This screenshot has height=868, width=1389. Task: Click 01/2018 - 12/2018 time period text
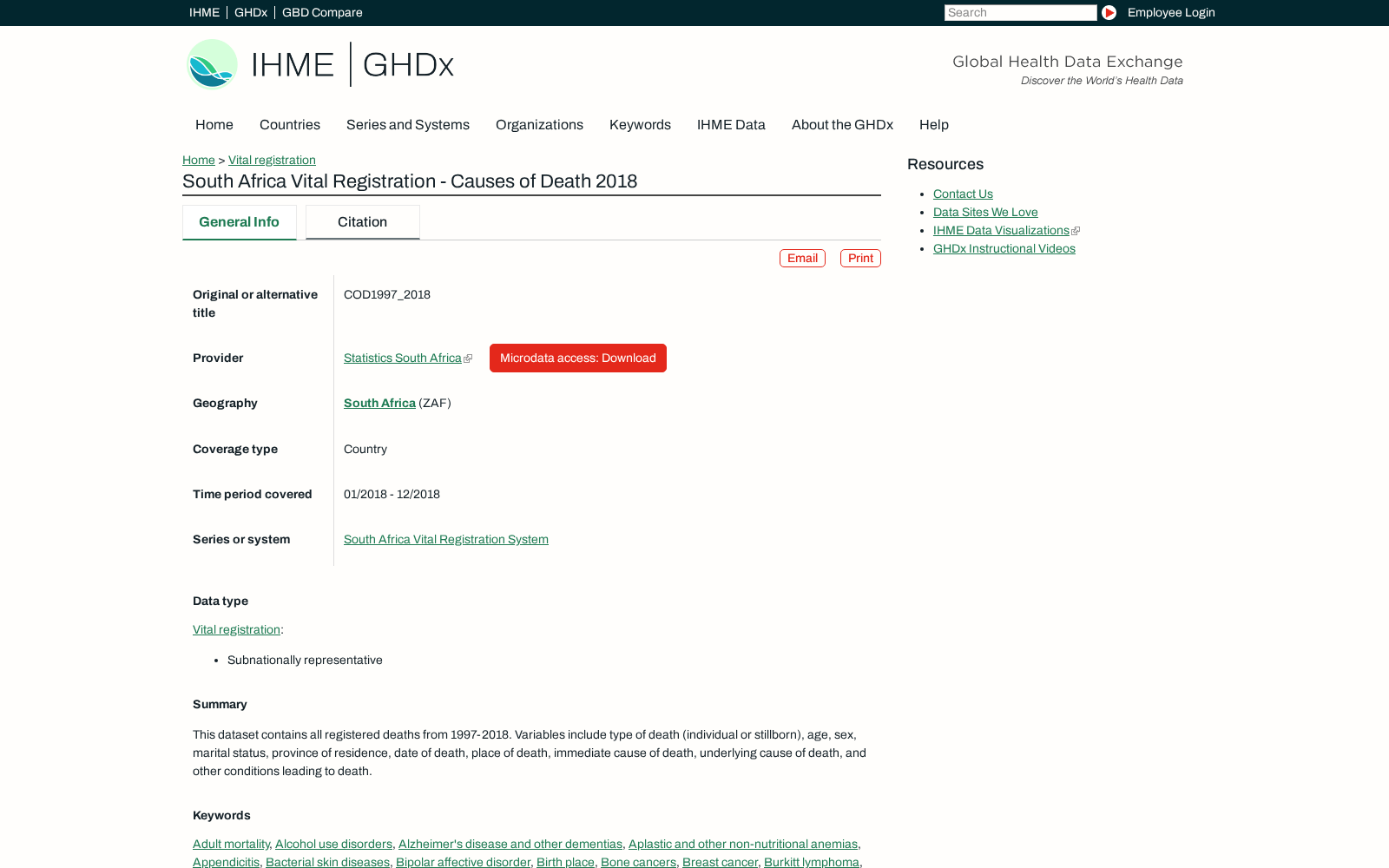point(392,494)
